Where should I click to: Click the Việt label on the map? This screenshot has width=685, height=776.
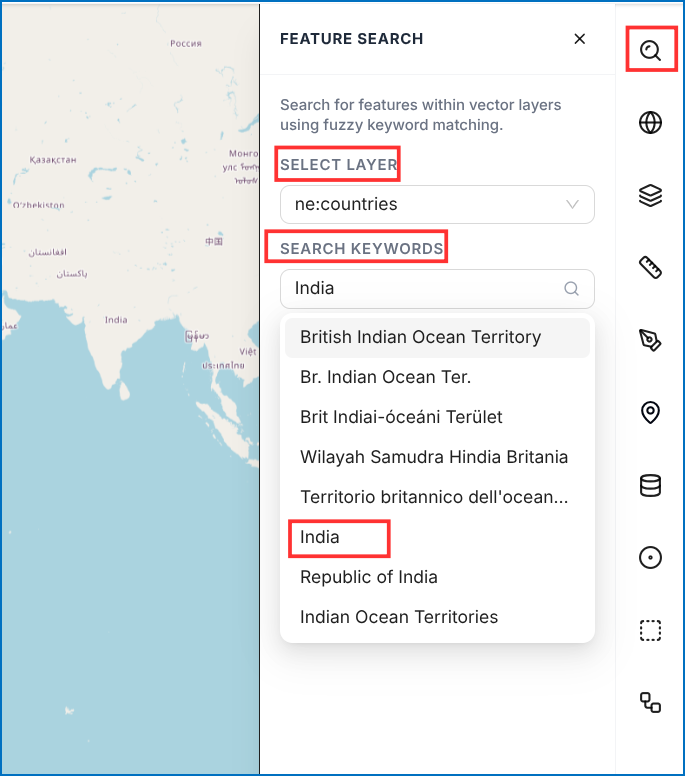click(x=248, y=351)
